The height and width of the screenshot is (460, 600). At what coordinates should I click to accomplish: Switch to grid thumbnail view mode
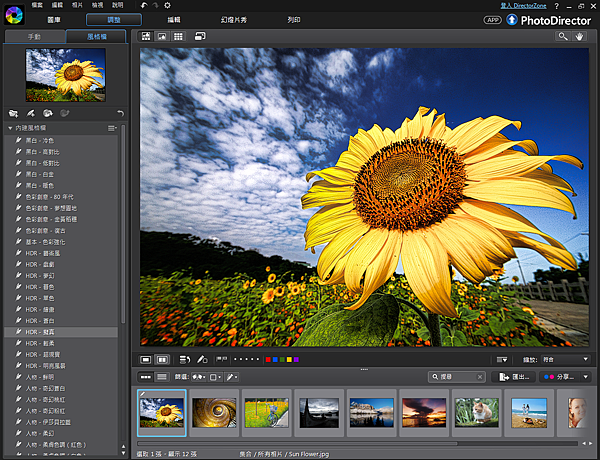click(178, 36)
